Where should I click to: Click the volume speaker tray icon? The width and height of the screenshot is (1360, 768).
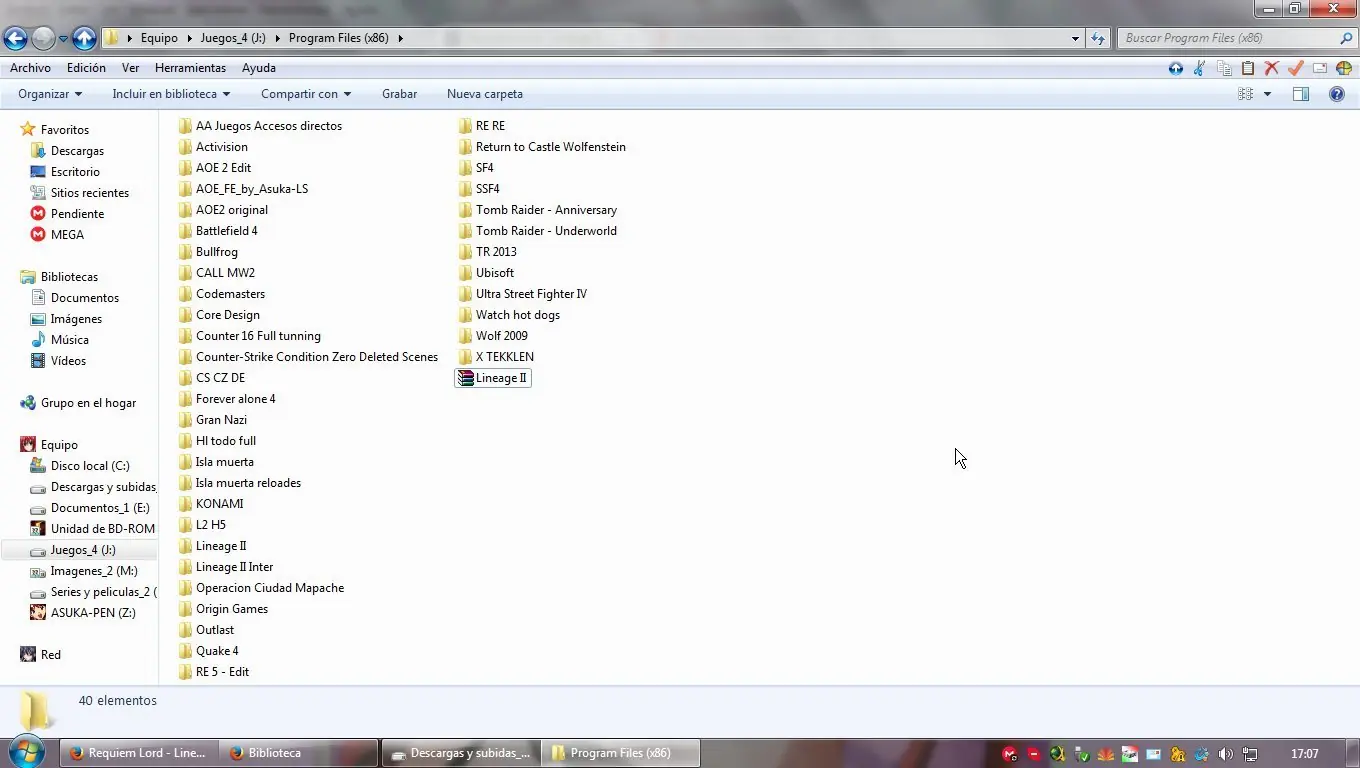pyautogui.click(x=1225, y=754)
